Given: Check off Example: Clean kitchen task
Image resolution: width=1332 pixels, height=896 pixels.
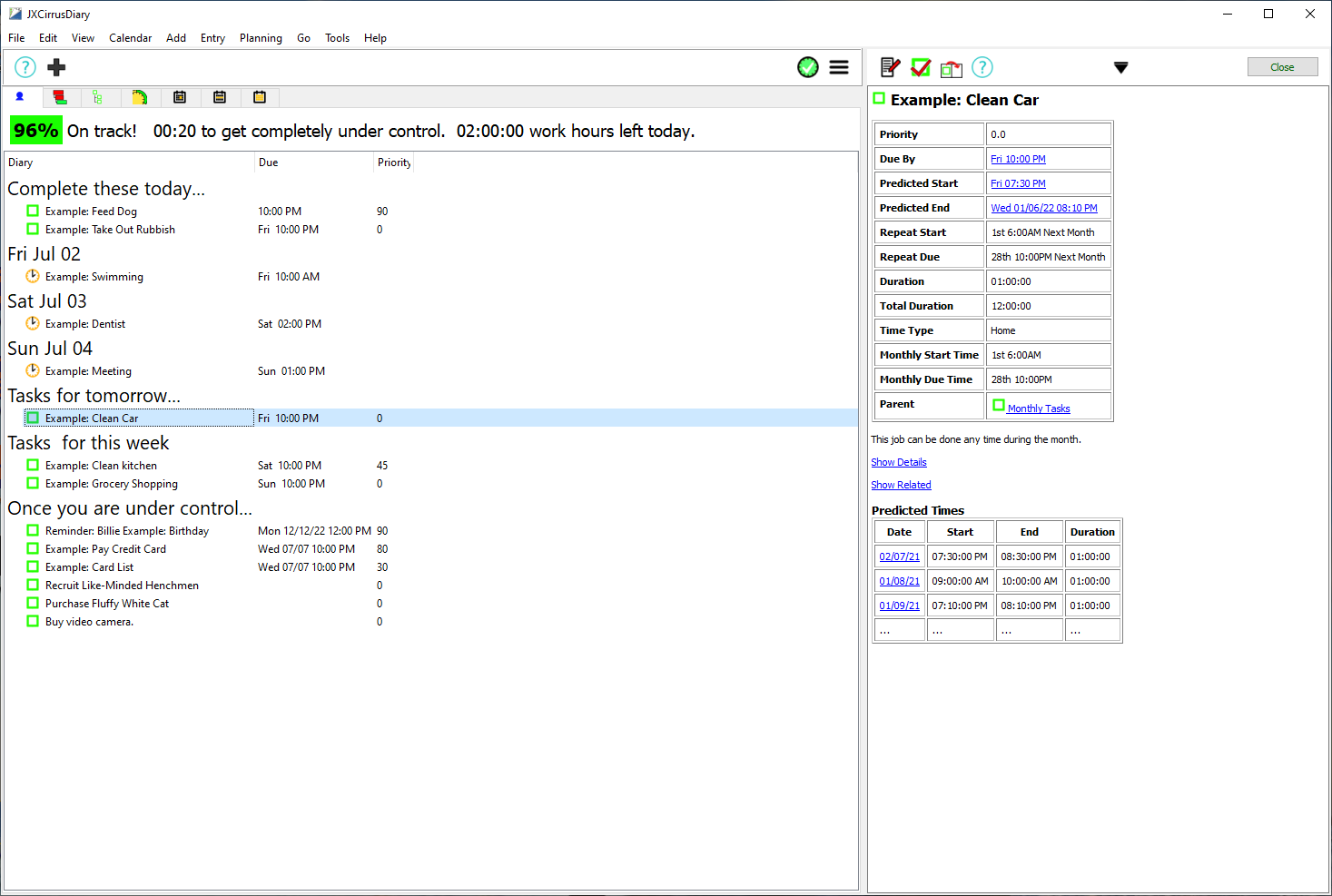Looking at the screenshot, I should pos(33,466).
